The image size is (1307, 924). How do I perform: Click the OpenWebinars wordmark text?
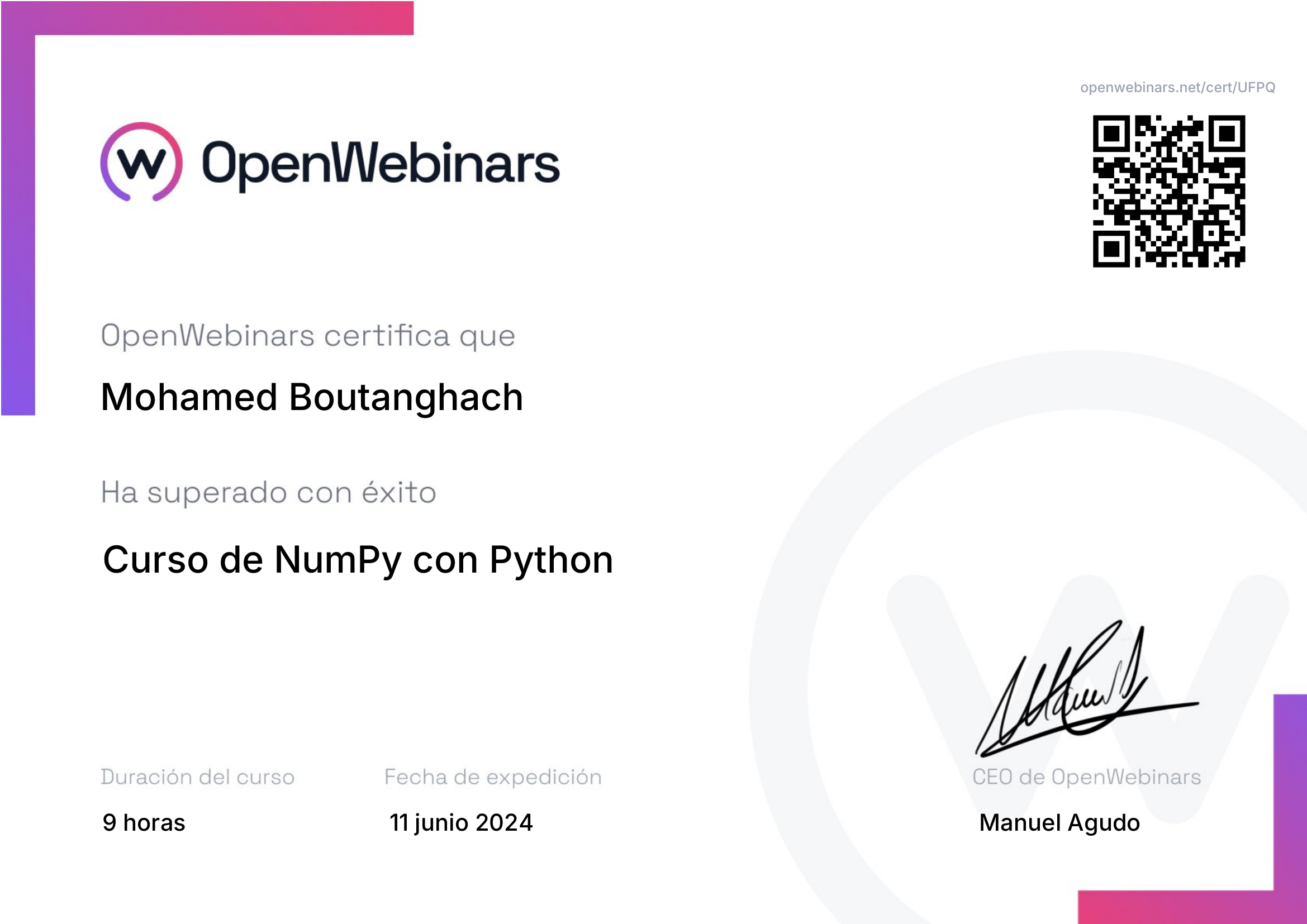(x=381, y=164)
